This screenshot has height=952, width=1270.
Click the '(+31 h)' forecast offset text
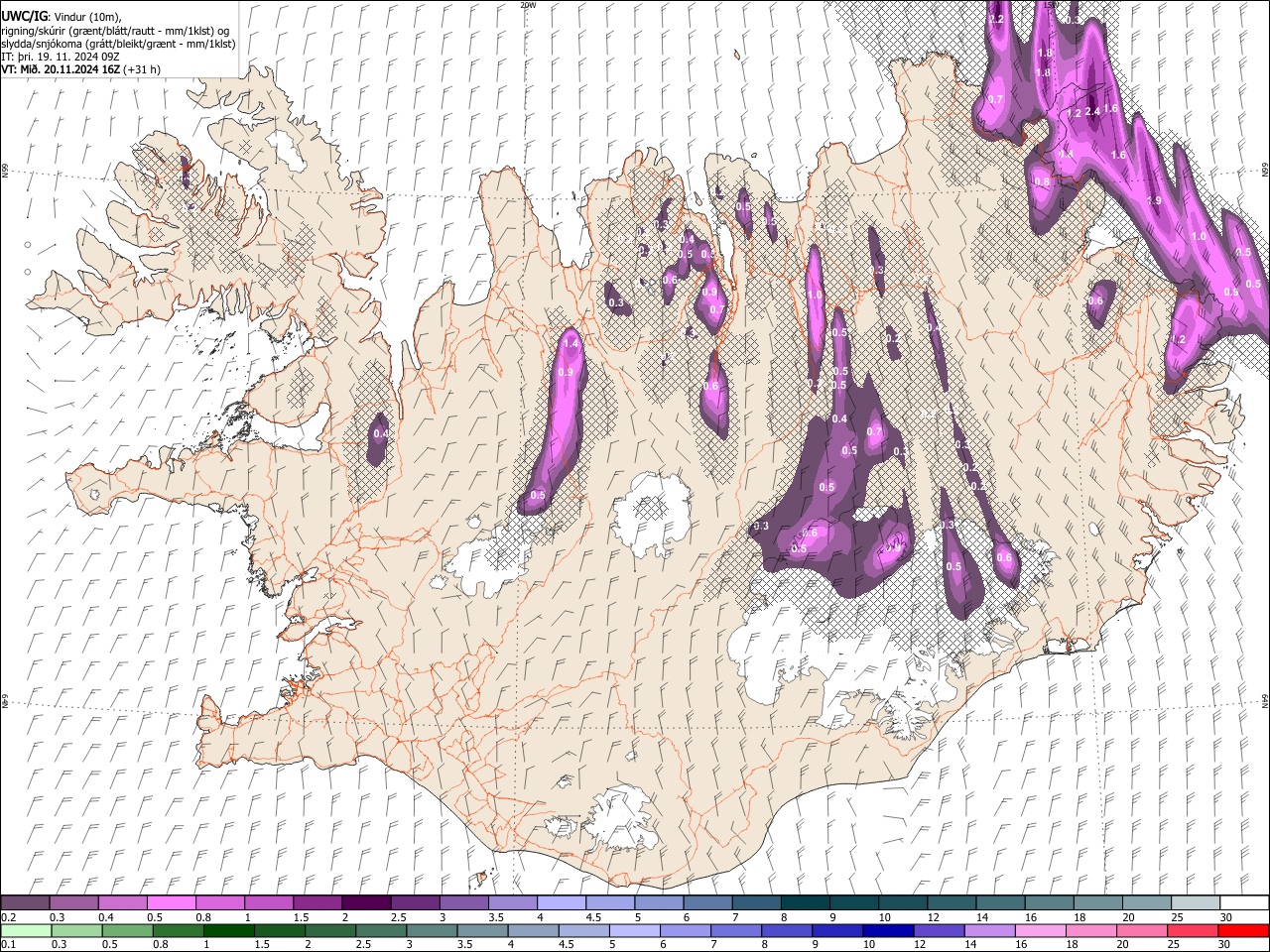[143, 69]
